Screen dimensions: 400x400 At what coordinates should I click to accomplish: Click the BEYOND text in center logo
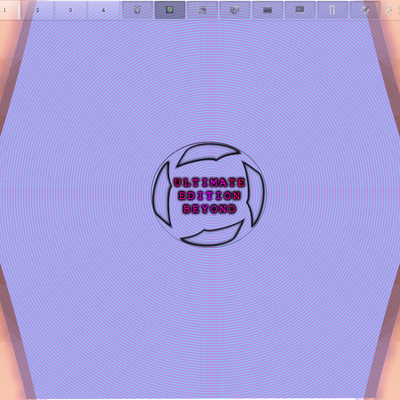pos(209,209)
